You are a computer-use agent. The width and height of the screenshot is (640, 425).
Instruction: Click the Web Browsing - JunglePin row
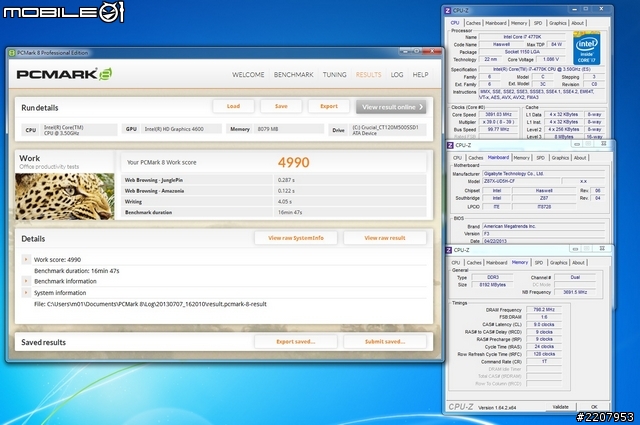coord(276,180)
